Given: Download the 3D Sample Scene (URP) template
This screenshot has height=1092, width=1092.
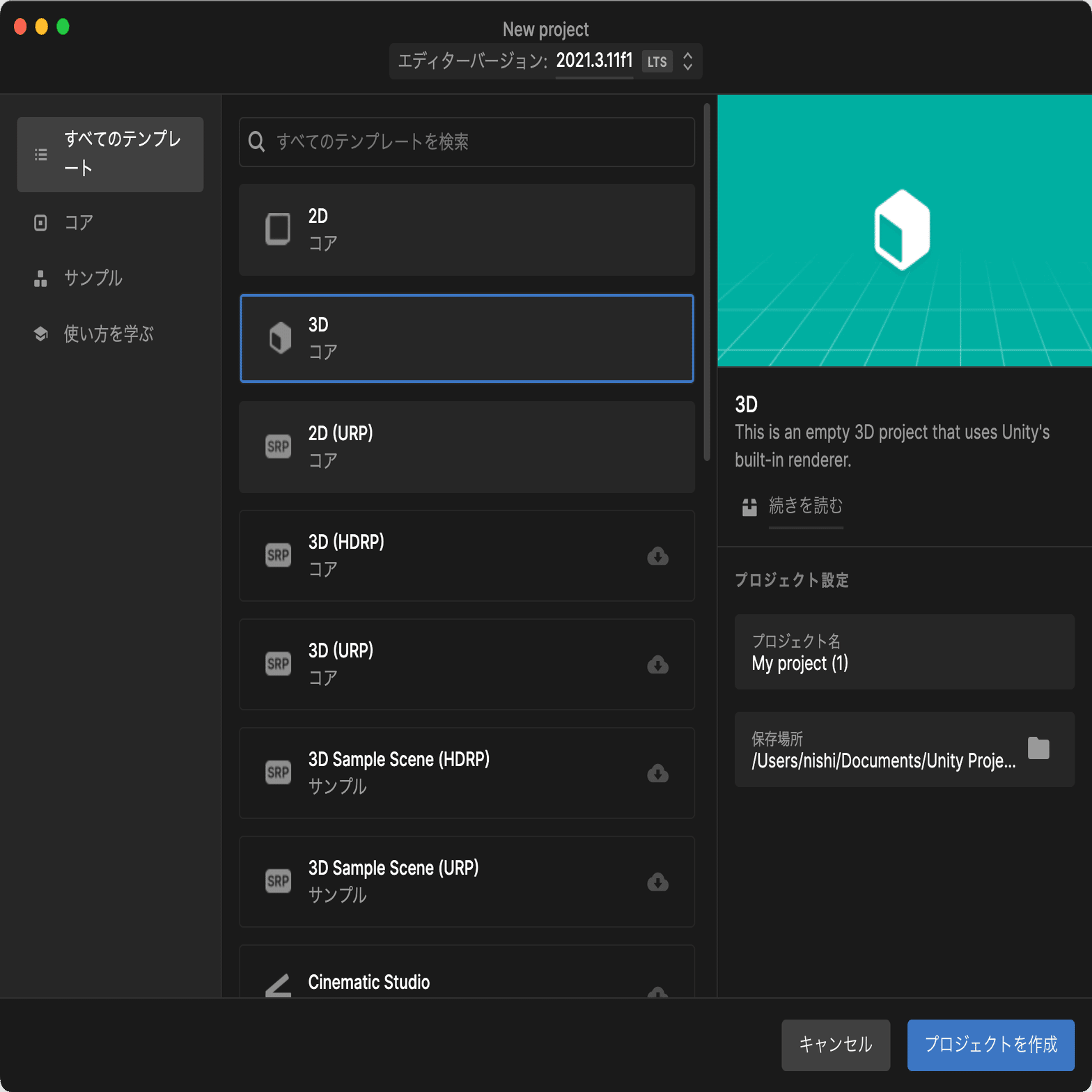Looking at the screenshot, I should pos(658,882).
